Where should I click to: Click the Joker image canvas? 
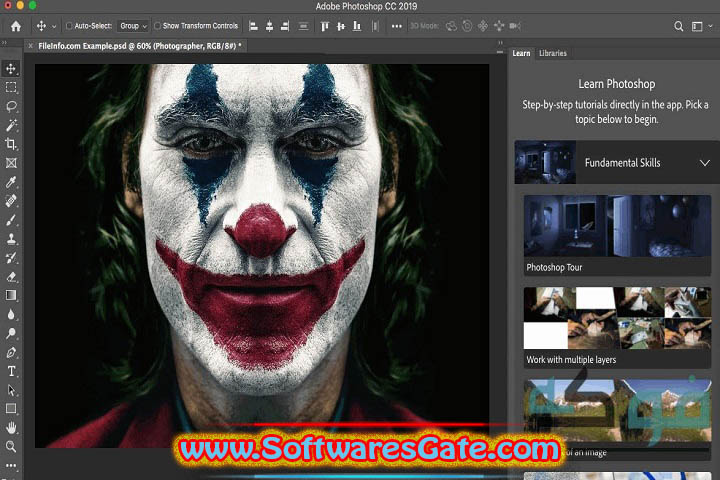[x=262, y=255]
